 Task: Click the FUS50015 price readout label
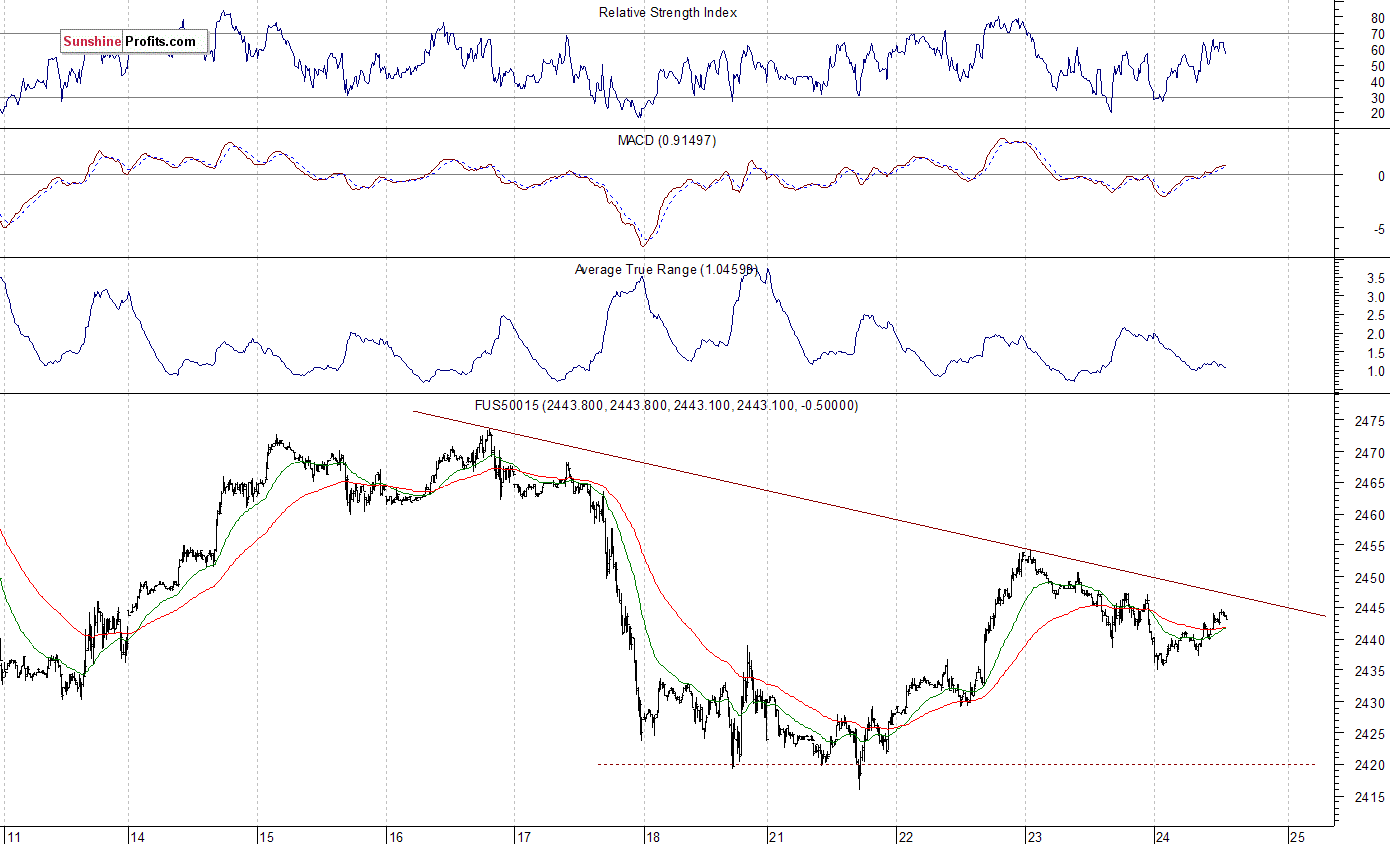667,405
